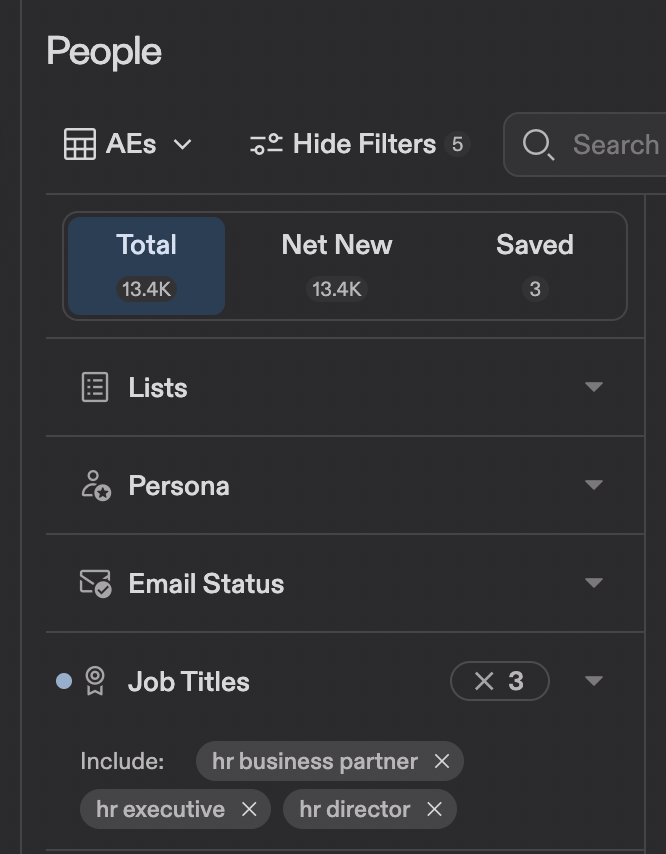The image size is (666, 854).
Task: Open the AEs view dropdown chevron
Action: (182, 144)
